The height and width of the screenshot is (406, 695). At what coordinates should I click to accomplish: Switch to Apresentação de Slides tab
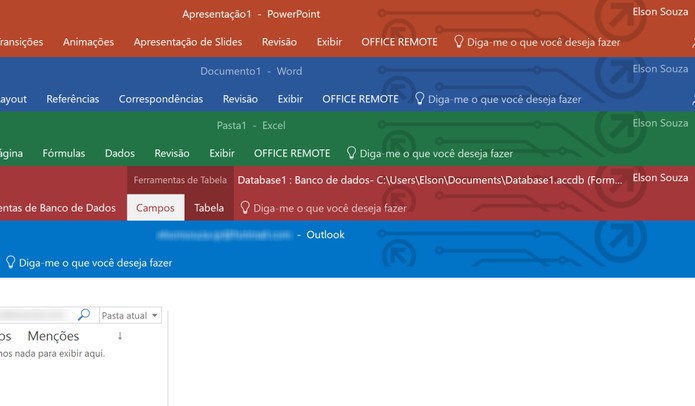(x=188, y=42)
